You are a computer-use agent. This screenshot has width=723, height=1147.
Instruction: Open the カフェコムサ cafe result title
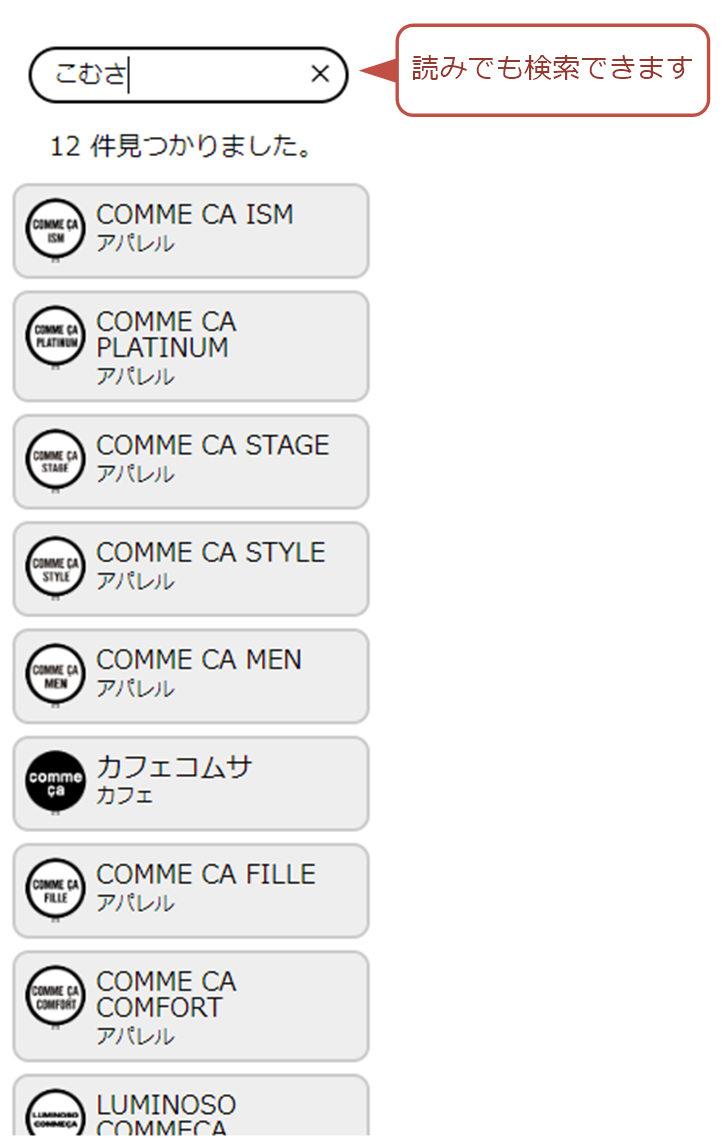[174, 767]
